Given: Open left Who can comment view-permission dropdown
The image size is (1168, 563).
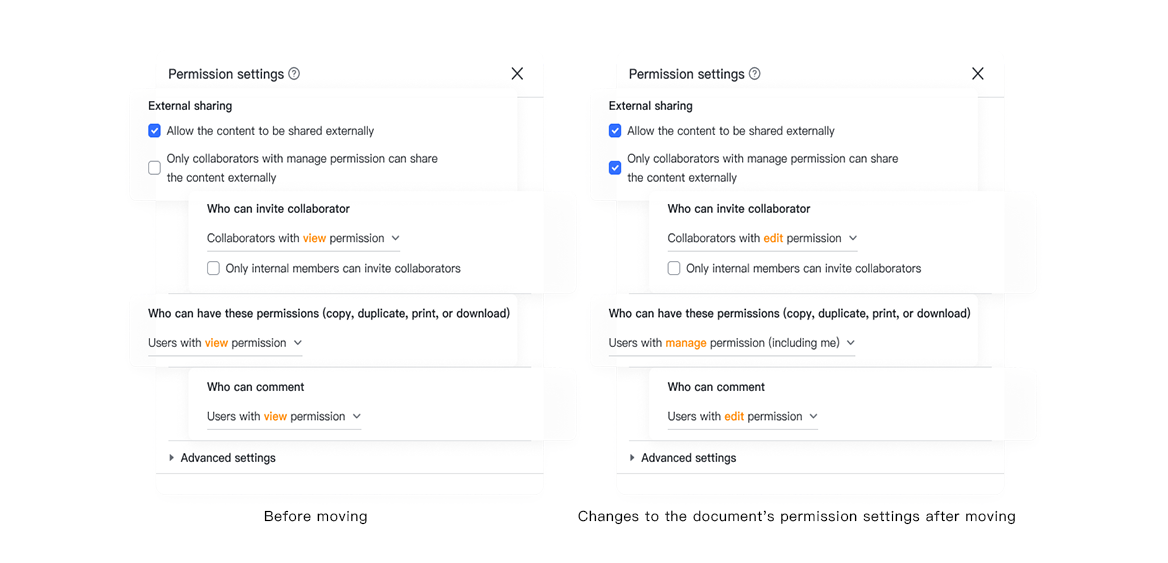Looking at the screenshot, I should [284, 416].
